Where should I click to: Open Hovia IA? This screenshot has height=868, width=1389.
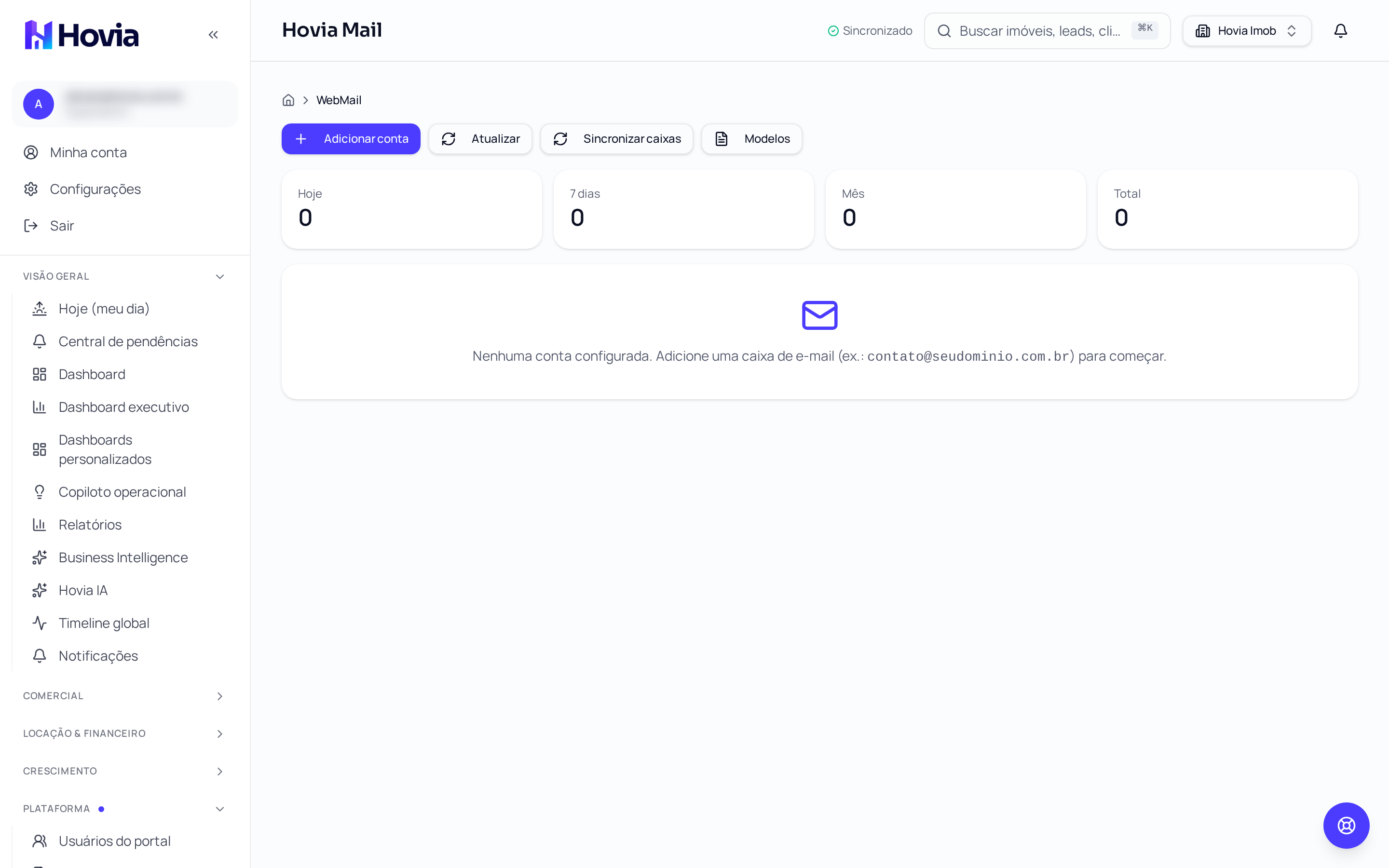pyautogui.click(x=129, y=590)
